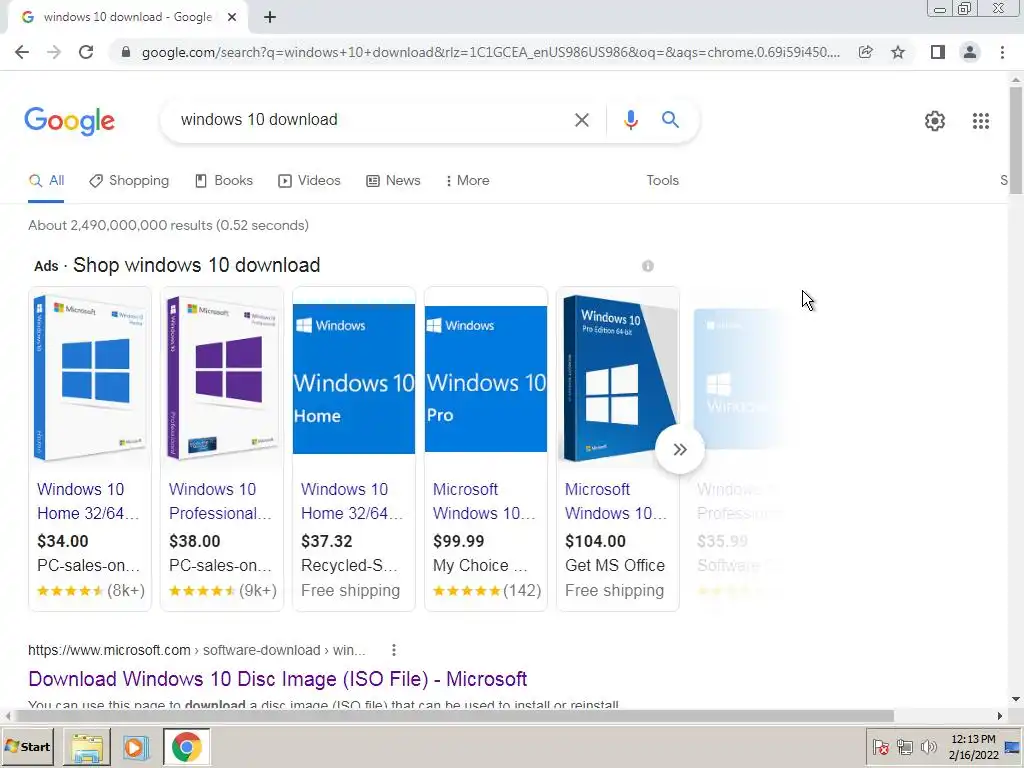Click the purple Windows 10 Professional box image

[x=222, y=378]
